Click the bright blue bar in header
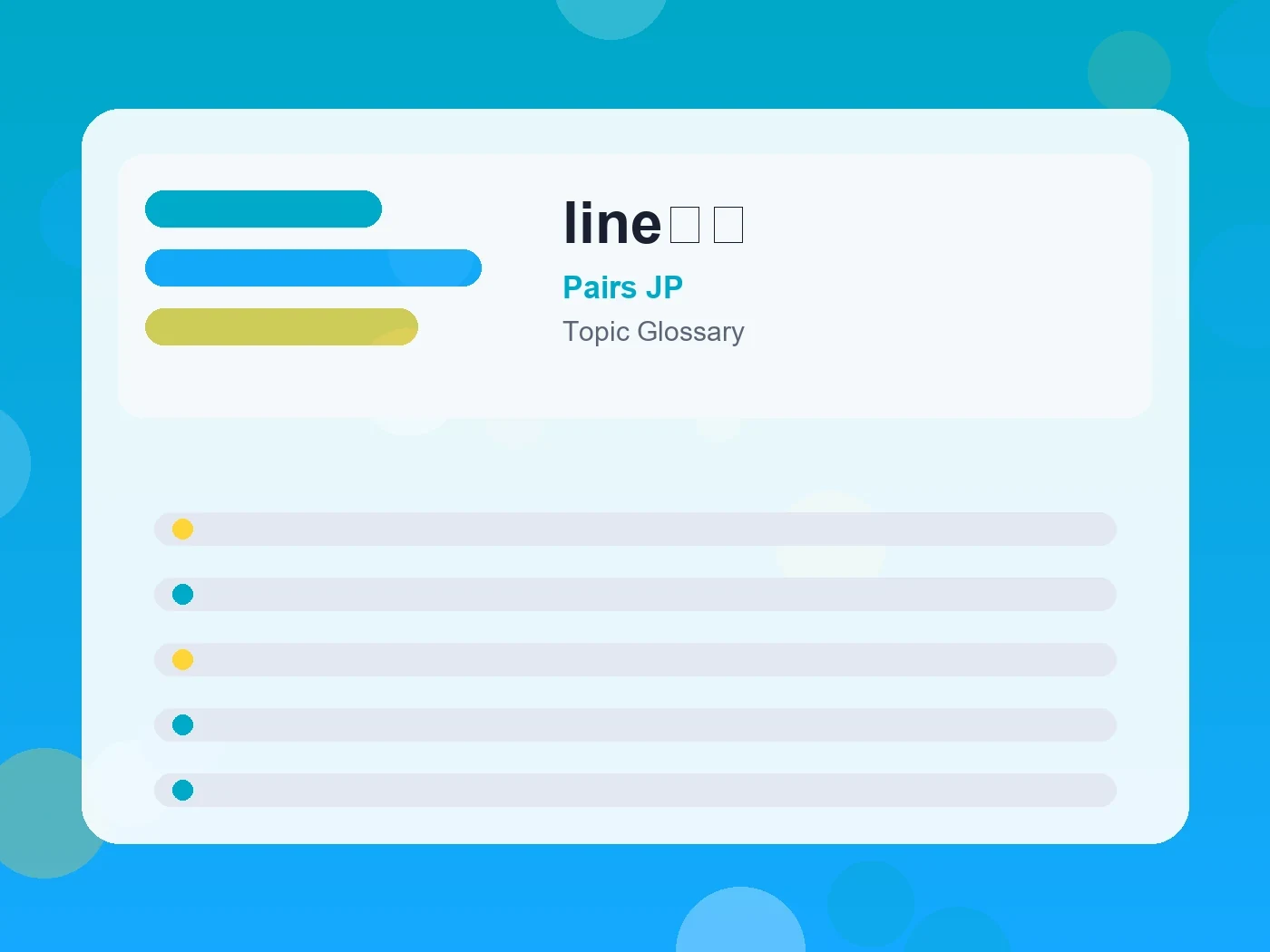Viewport: 1270px width, 952px height. 313,267
